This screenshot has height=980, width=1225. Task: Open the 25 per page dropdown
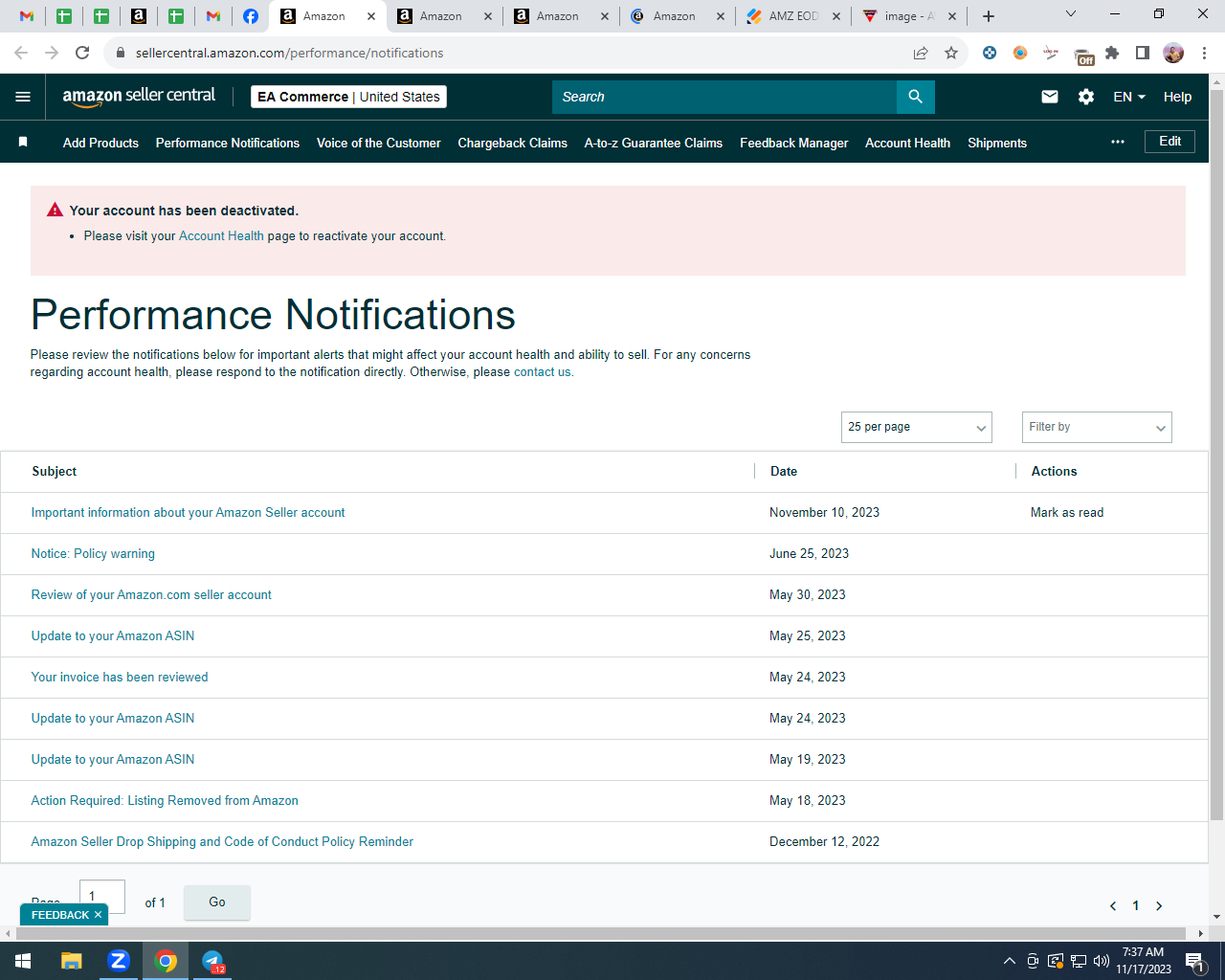(917, 427)
